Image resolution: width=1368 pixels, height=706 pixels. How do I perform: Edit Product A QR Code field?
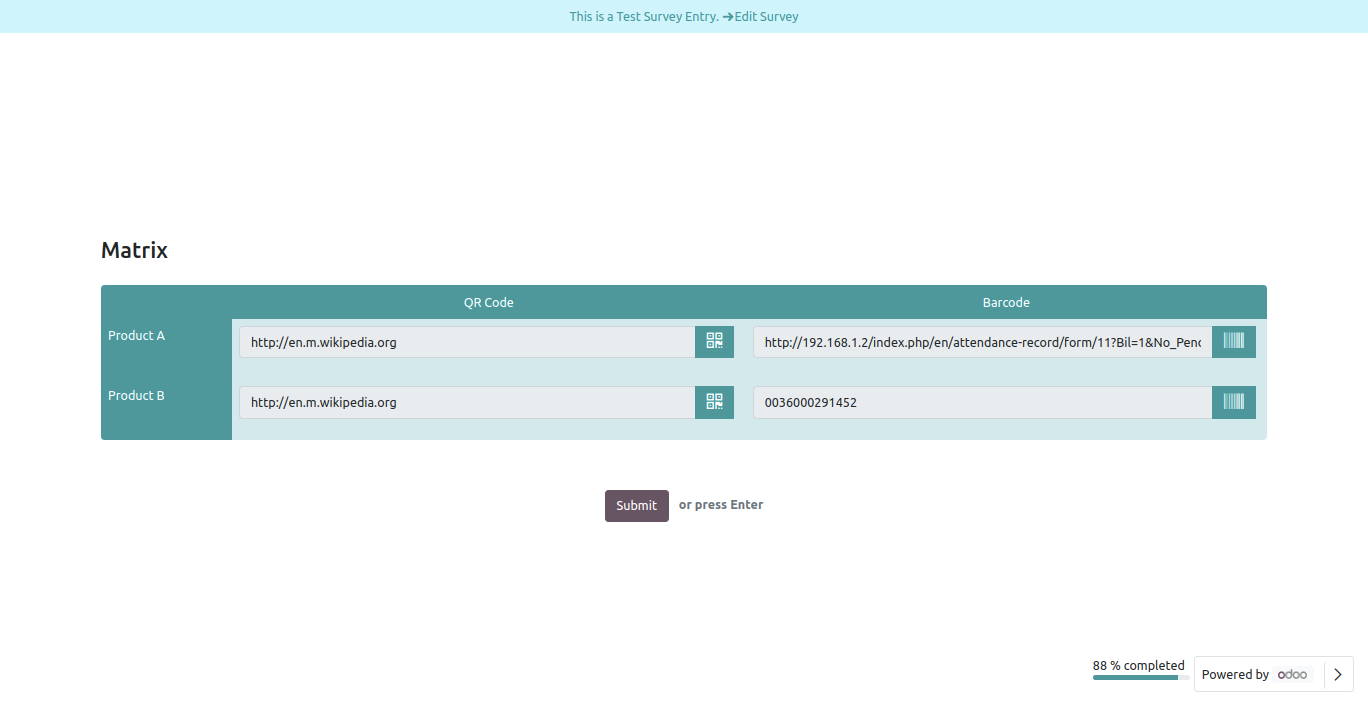pos(467,342)
